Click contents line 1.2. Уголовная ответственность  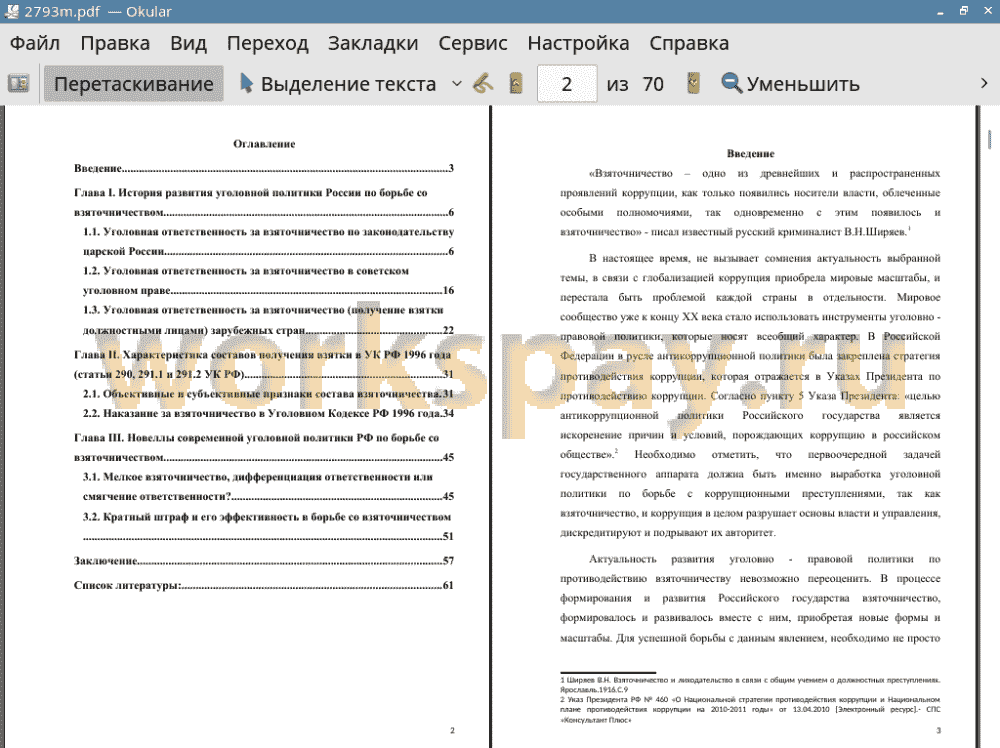[x=268, y=281]
